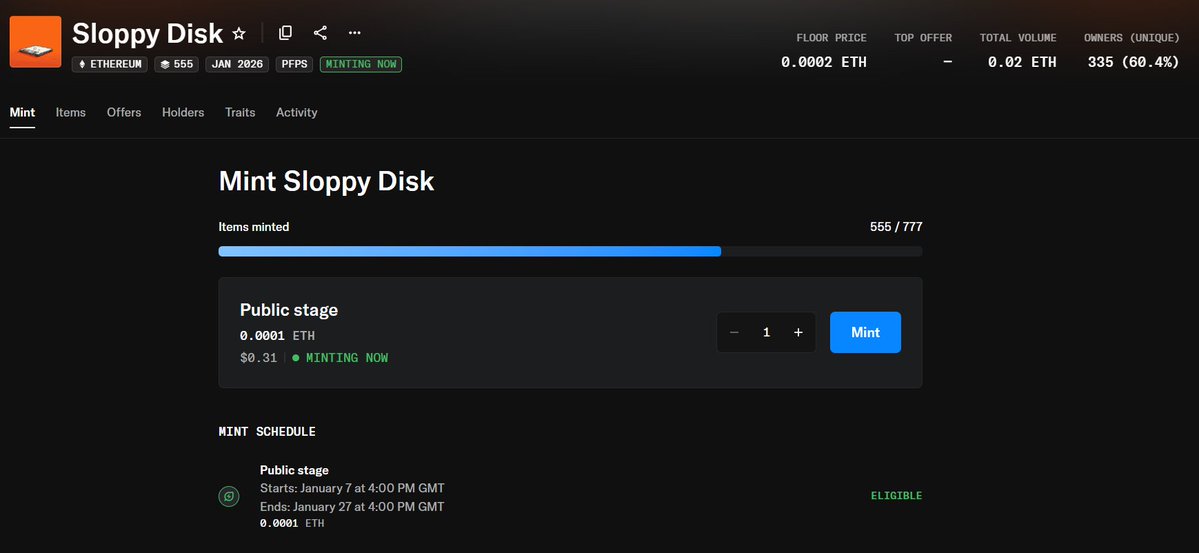Open the Traits tab
Viewport: 1199px width, 553px height.
[240, 112]
